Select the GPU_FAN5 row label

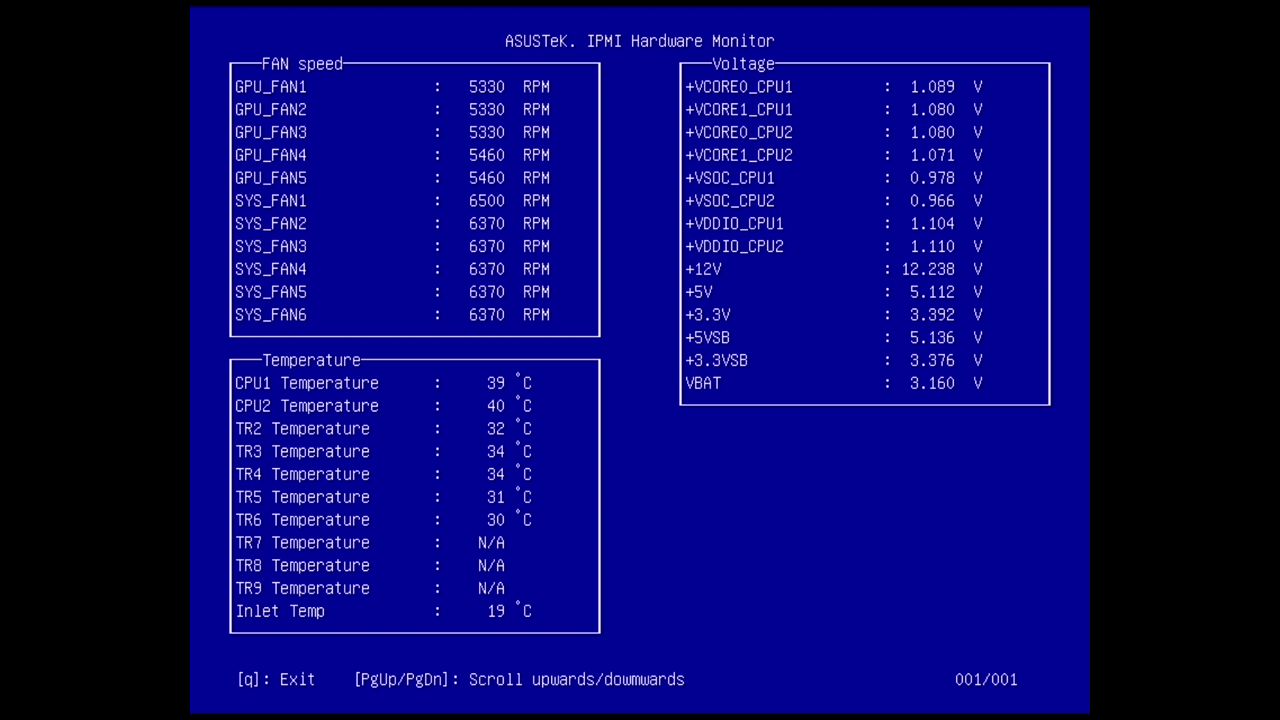coord(271,178)
